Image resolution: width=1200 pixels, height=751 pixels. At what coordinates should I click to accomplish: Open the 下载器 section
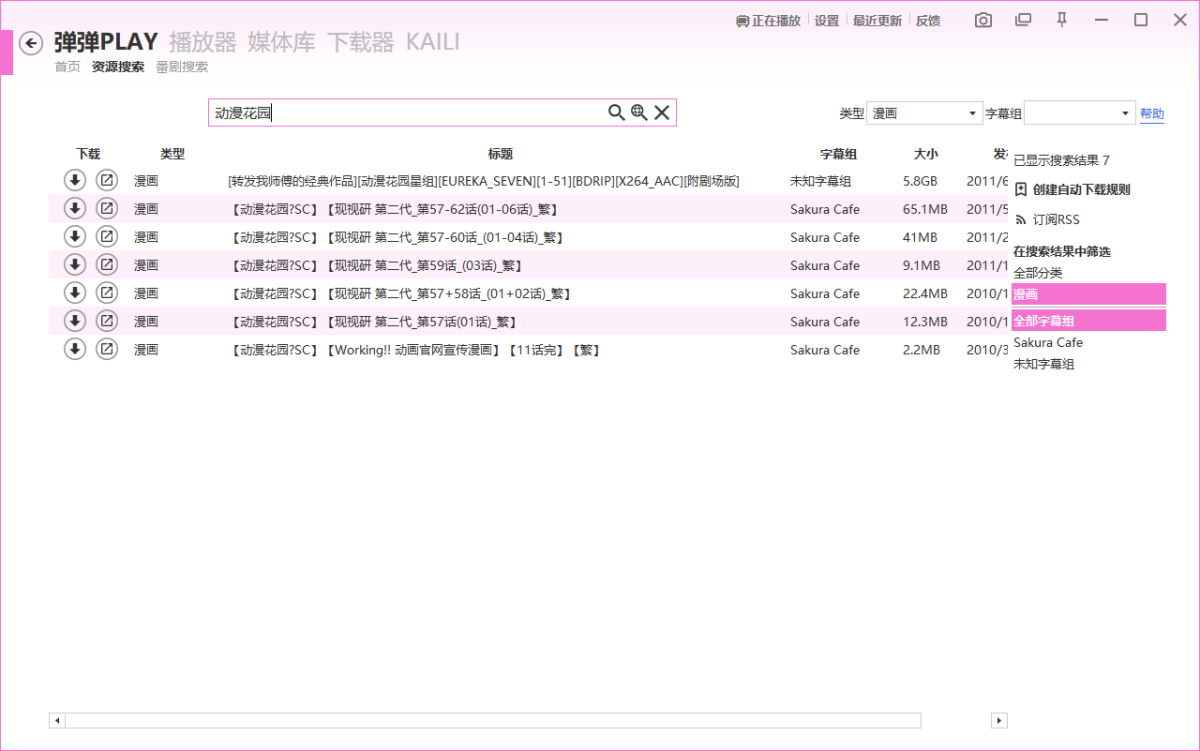360,42
